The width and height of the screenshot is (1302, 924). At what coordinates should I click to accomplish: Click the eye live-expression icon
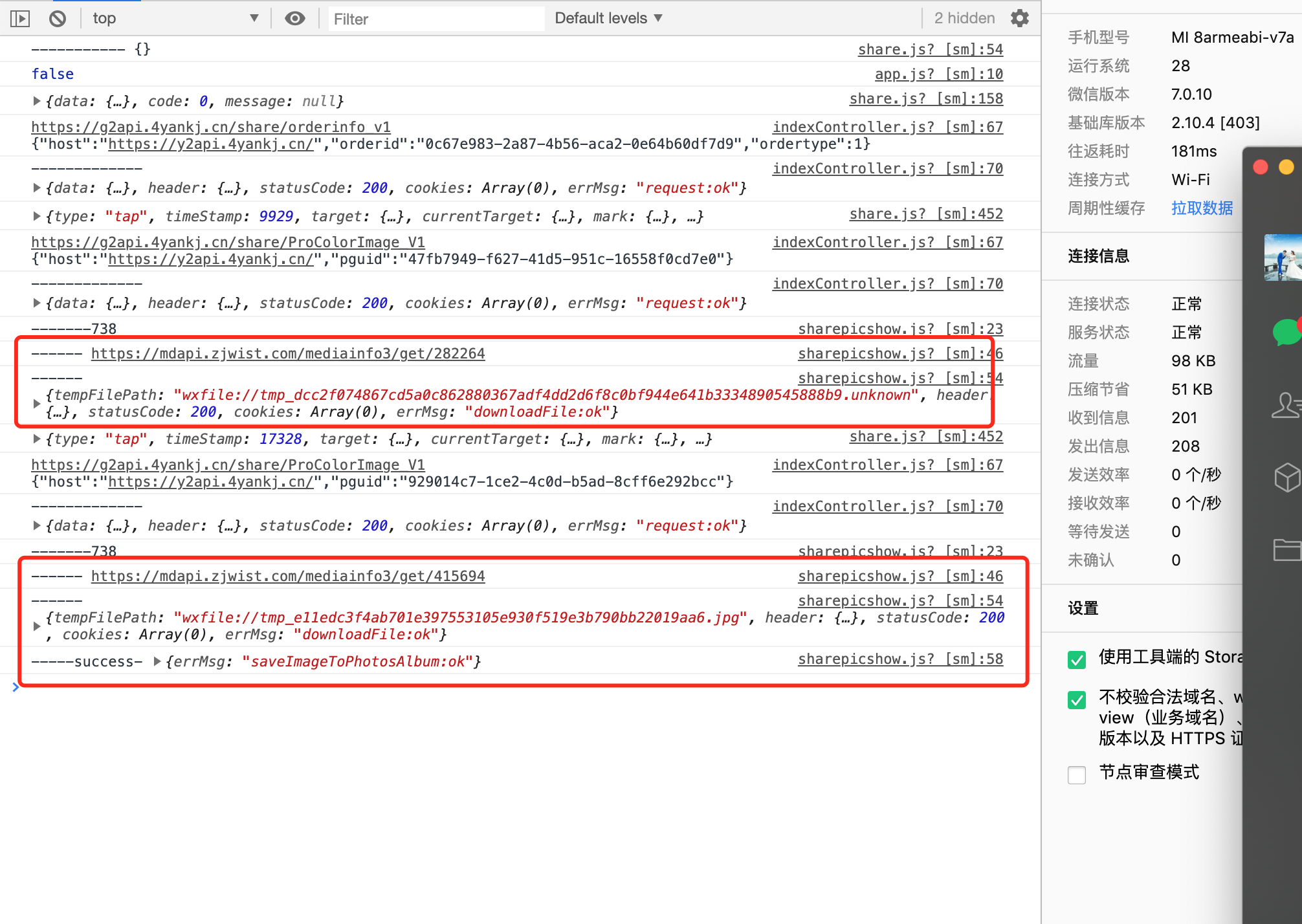click(295, 19)
